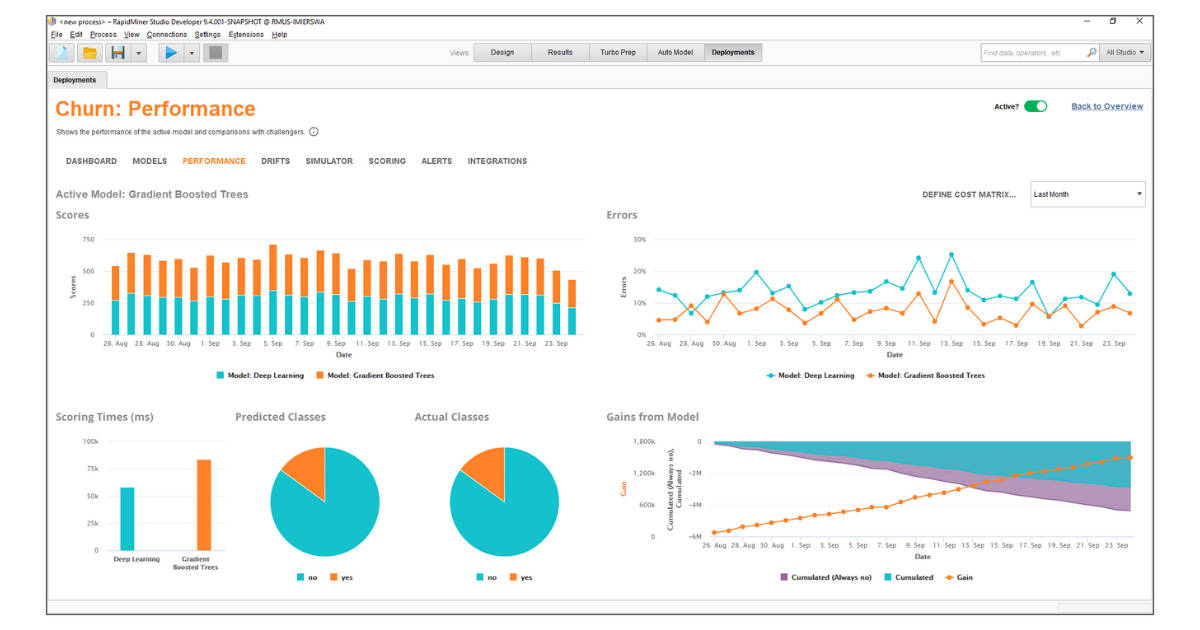Viewport: 1200px width, 630px height.
Task: Stop the process using the Stop icon
Action: coord(214,53)
